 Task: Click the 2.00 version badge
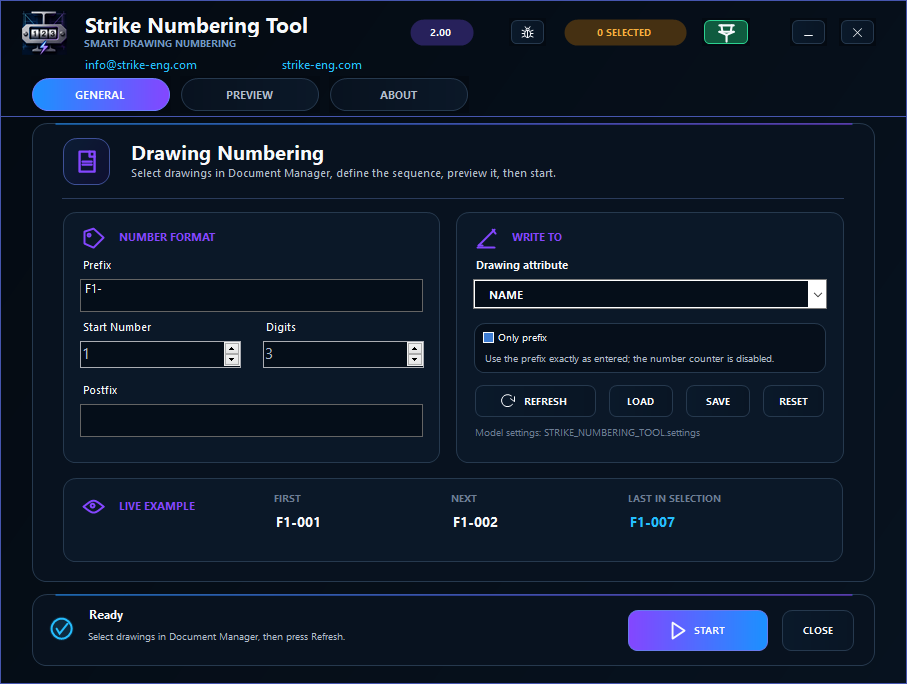point(441,32)
